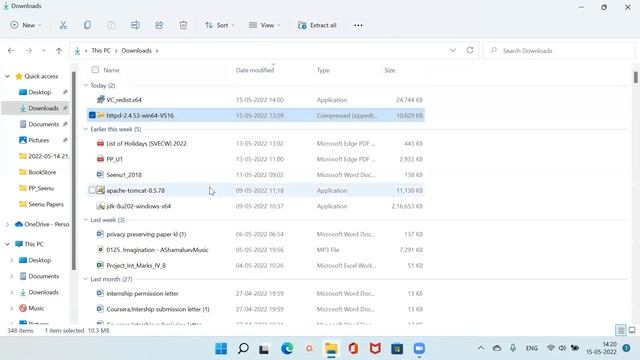Launch Microsoft Edge from taskbar
This screenshot has height=360, width=640.
287,349
